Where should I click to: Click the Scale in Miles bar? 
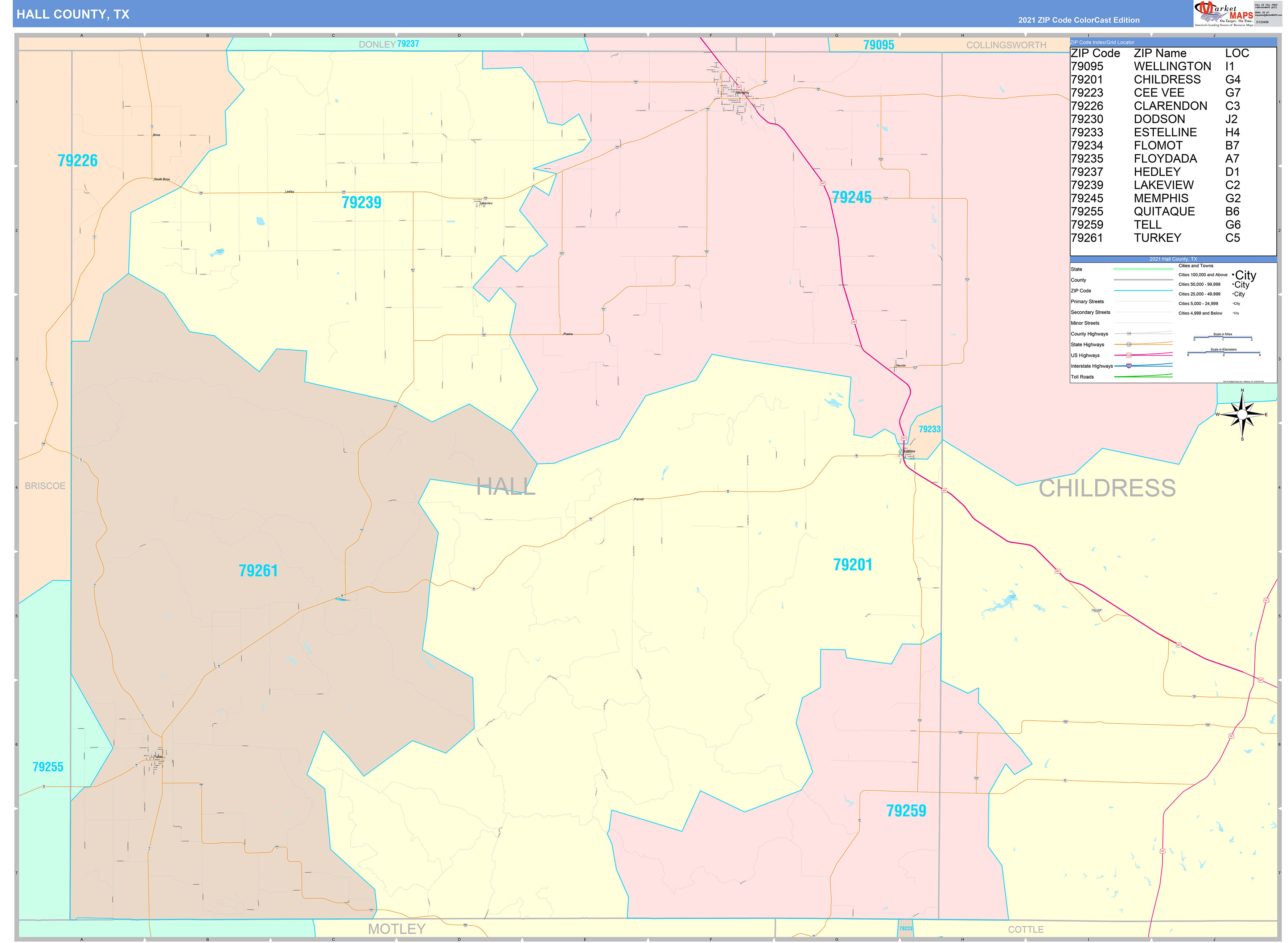pyautogui.click(x=1222, y=337)
